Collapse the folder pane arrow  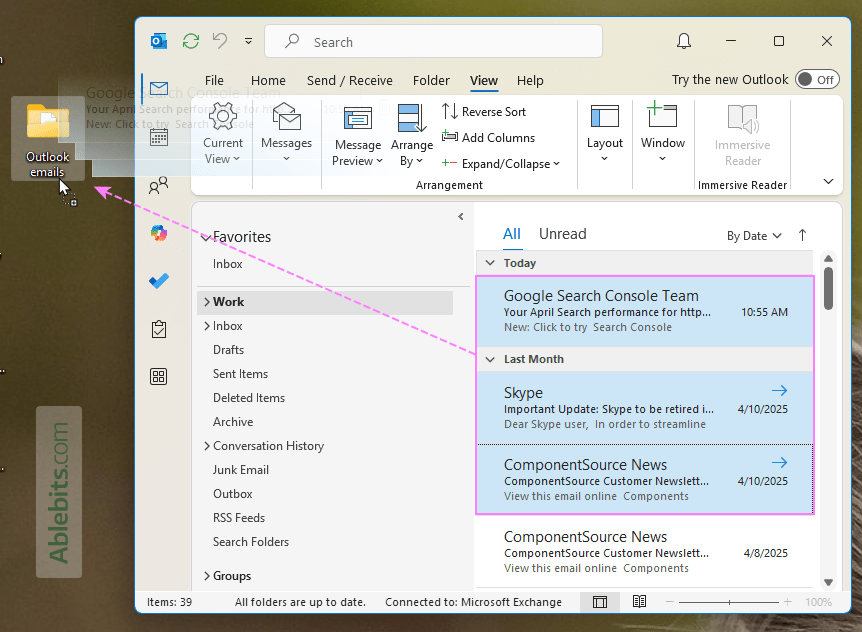[x=461, y=217]
